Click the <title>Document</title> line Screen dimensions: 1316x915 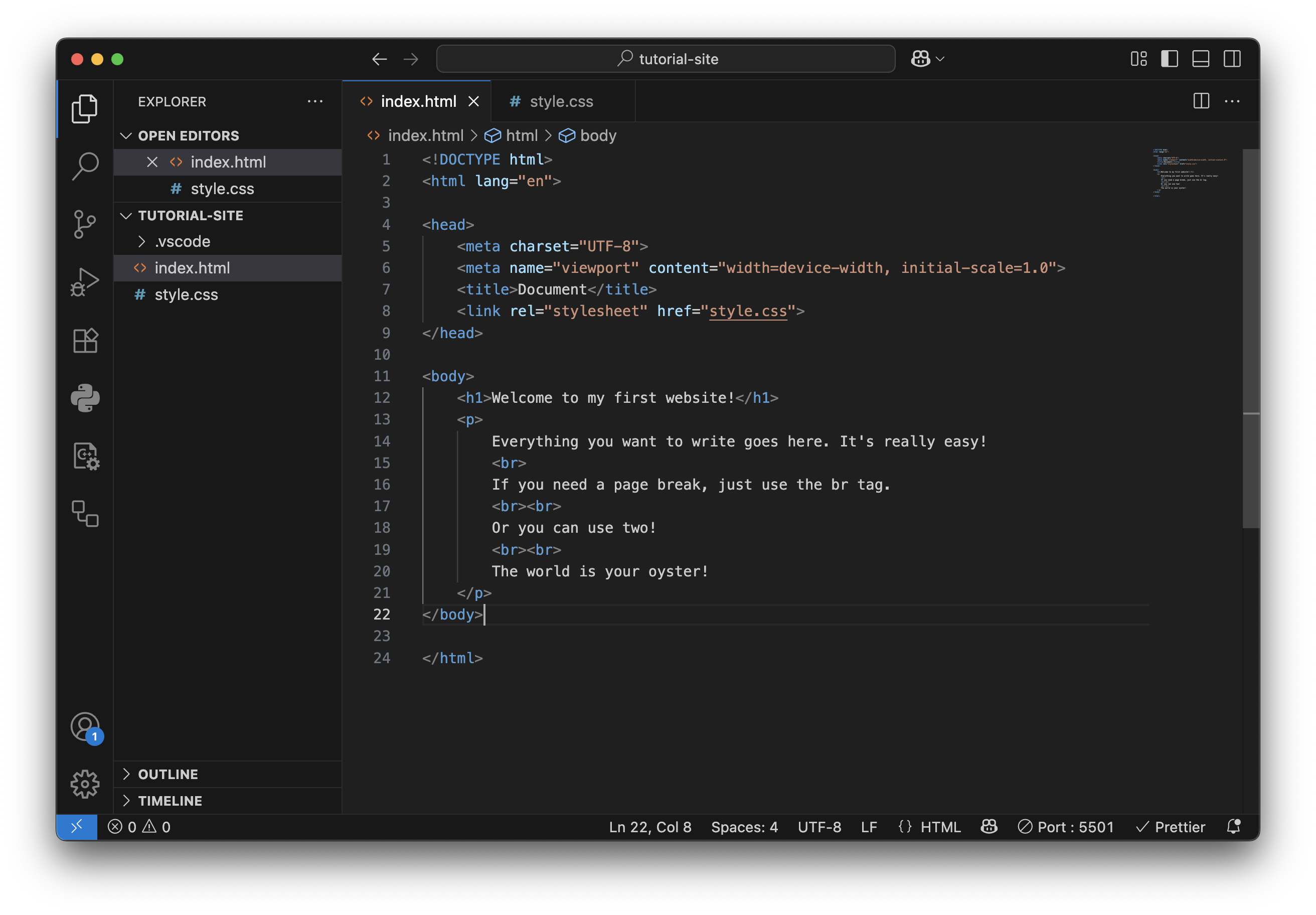556,289
